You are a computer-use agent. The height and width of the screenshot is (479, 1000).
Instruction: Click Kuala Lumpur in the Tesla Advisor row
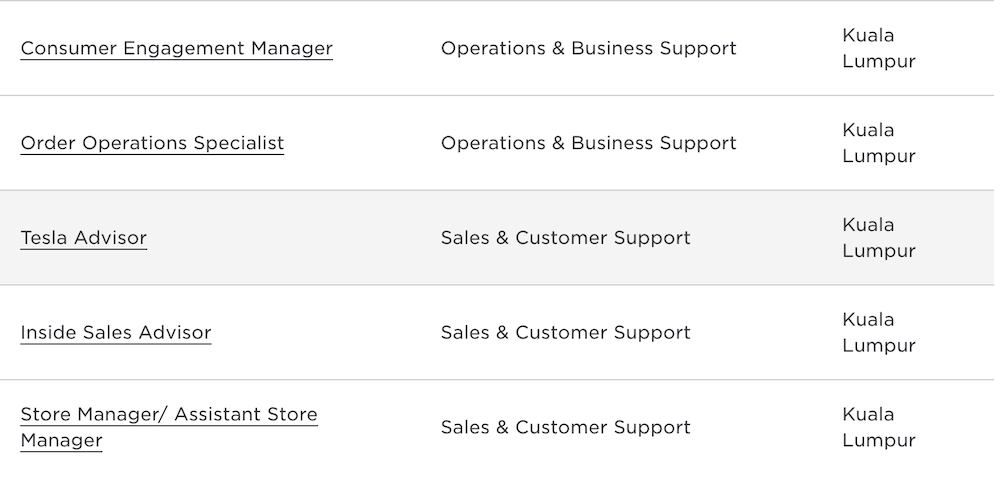(878, 238)
